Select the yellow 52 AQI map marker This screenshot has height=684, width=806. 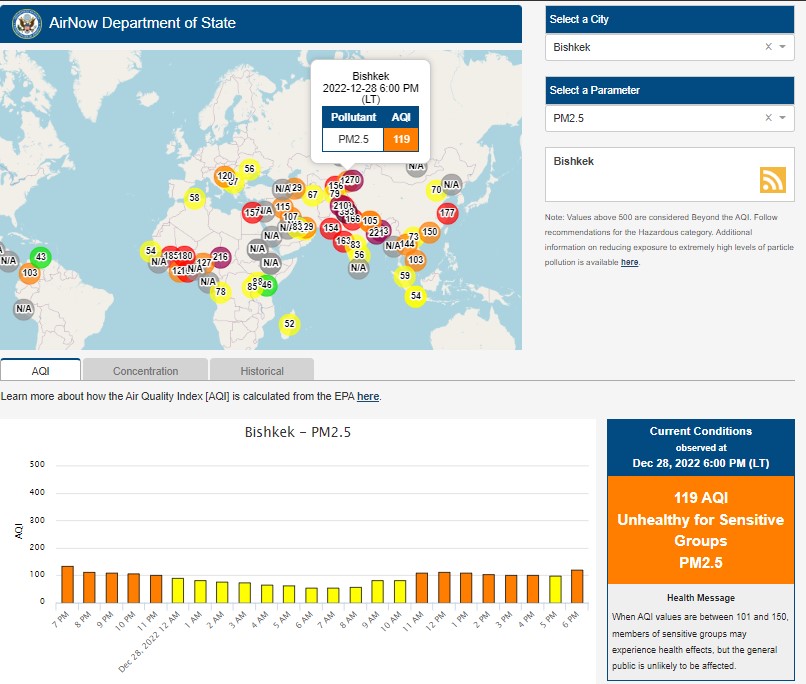tap(289, 323)
